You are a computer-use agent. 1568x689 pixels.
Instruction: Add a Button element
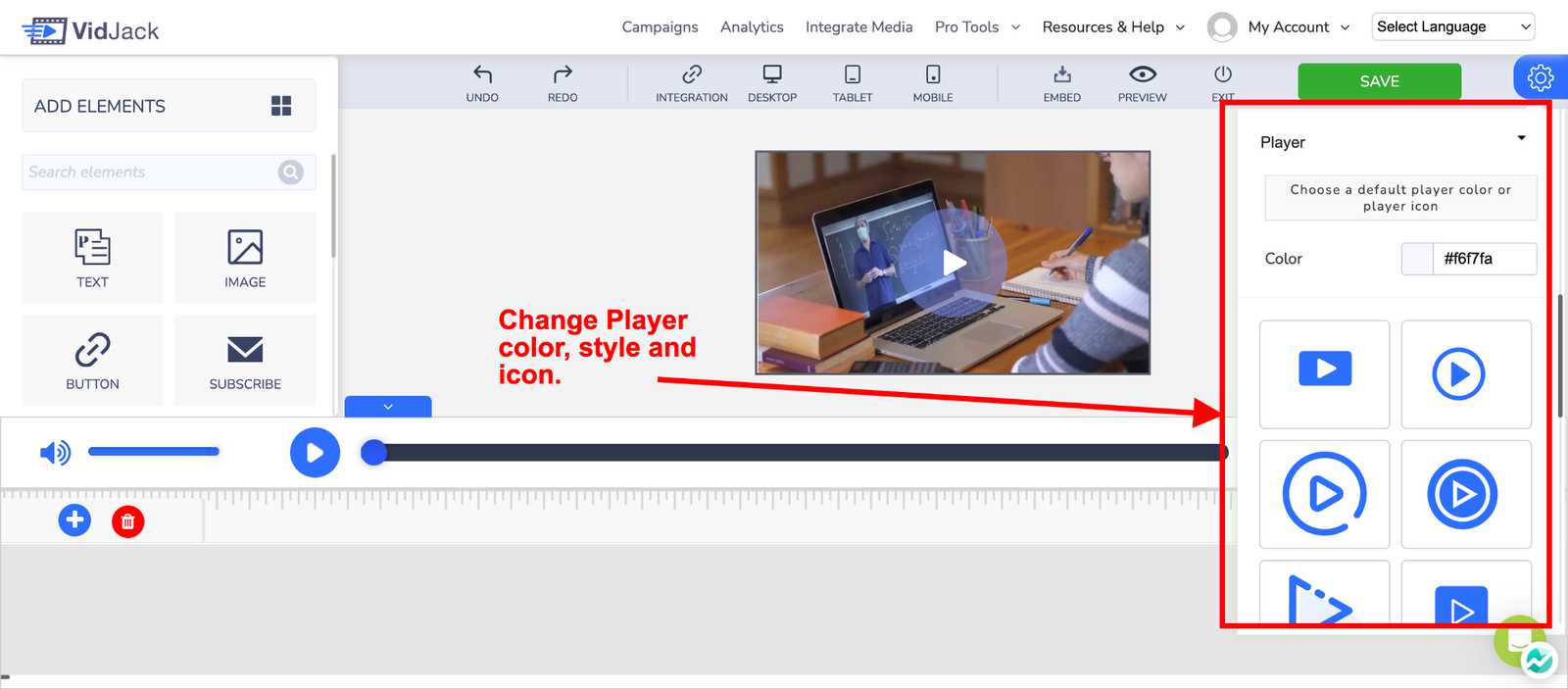[x=93, y=361]
